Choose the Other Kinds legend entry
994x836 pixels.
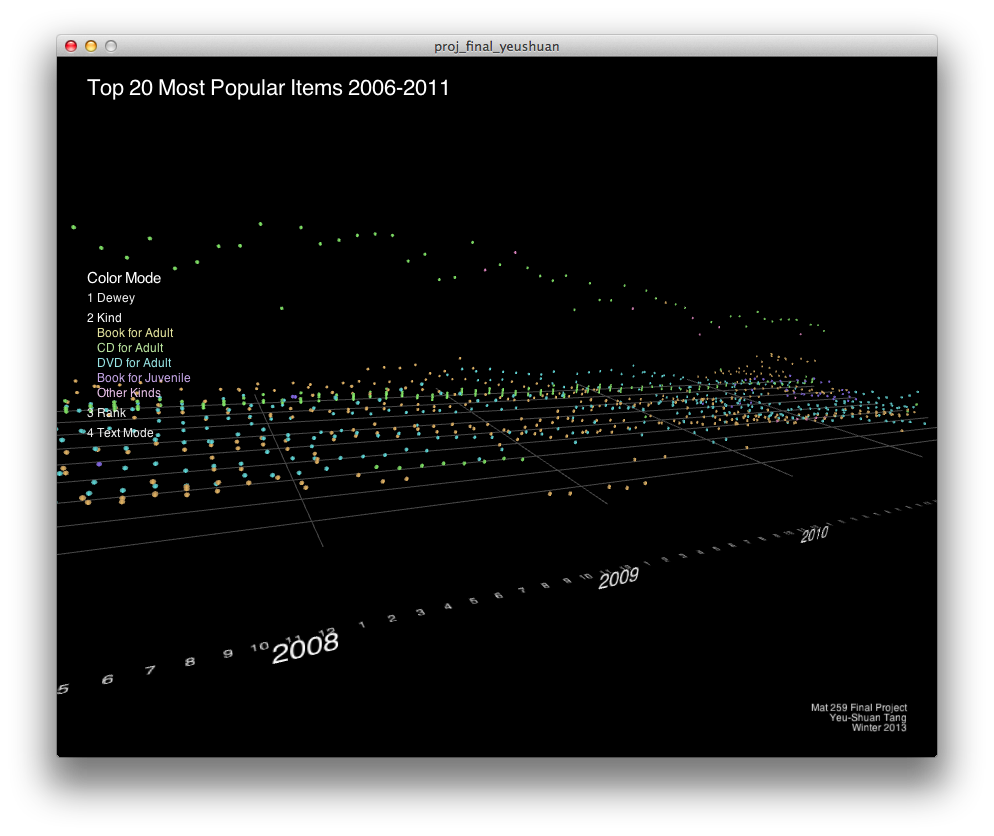pyautogui.click(x=128, y=393)
